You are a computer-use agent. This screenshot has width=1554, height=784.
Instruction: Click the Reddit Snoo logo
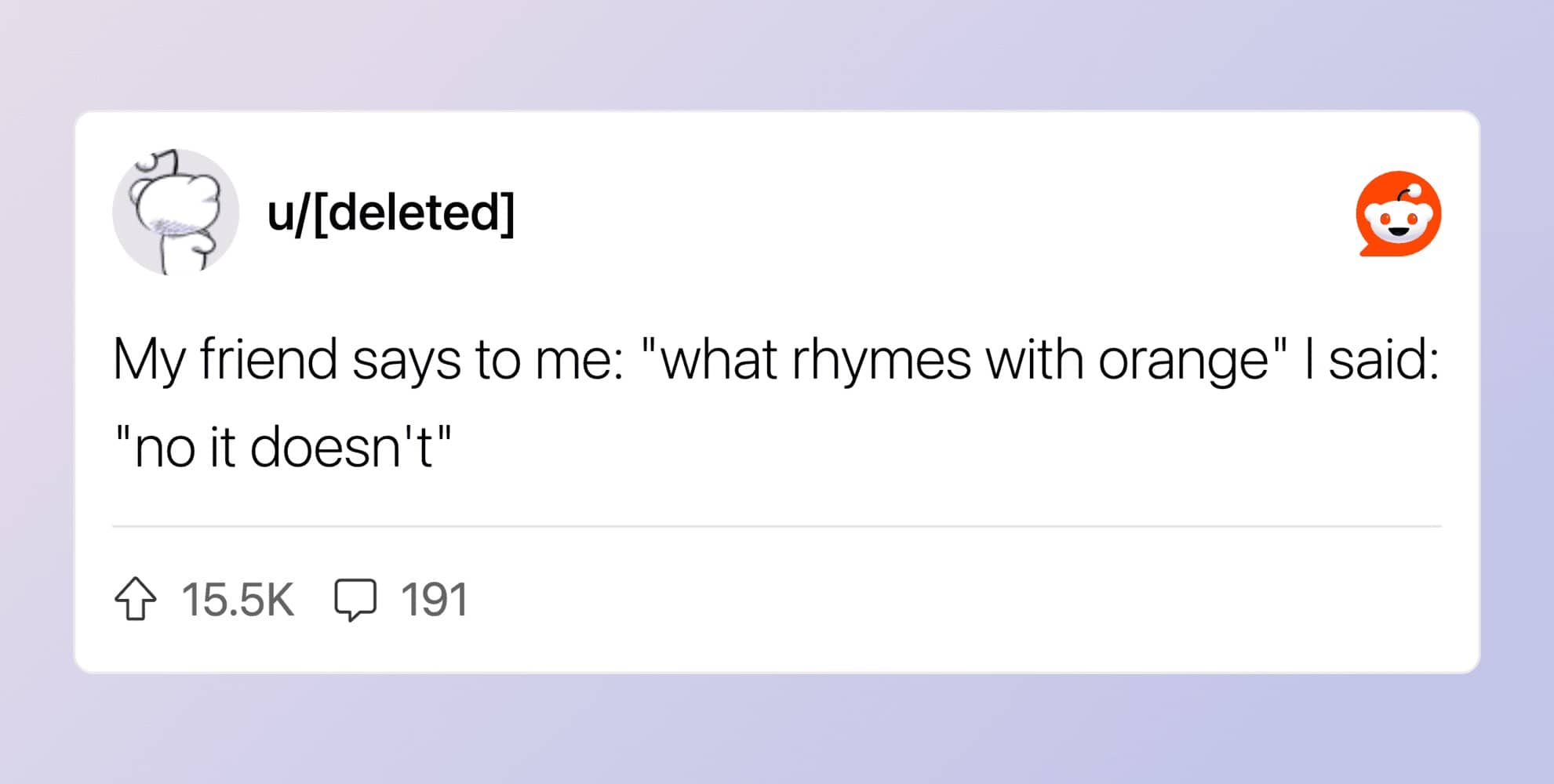point(1398,213)
